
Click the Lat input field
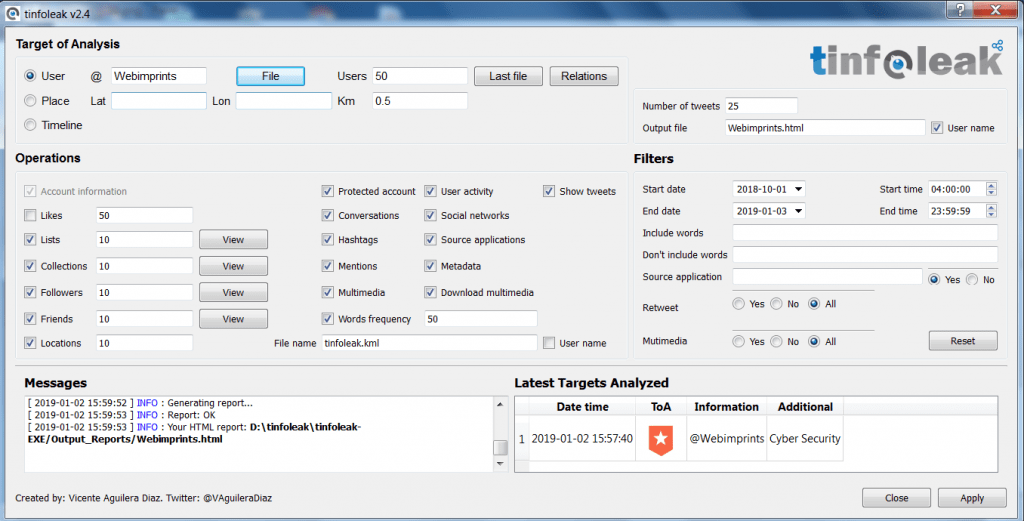[159, 101]
